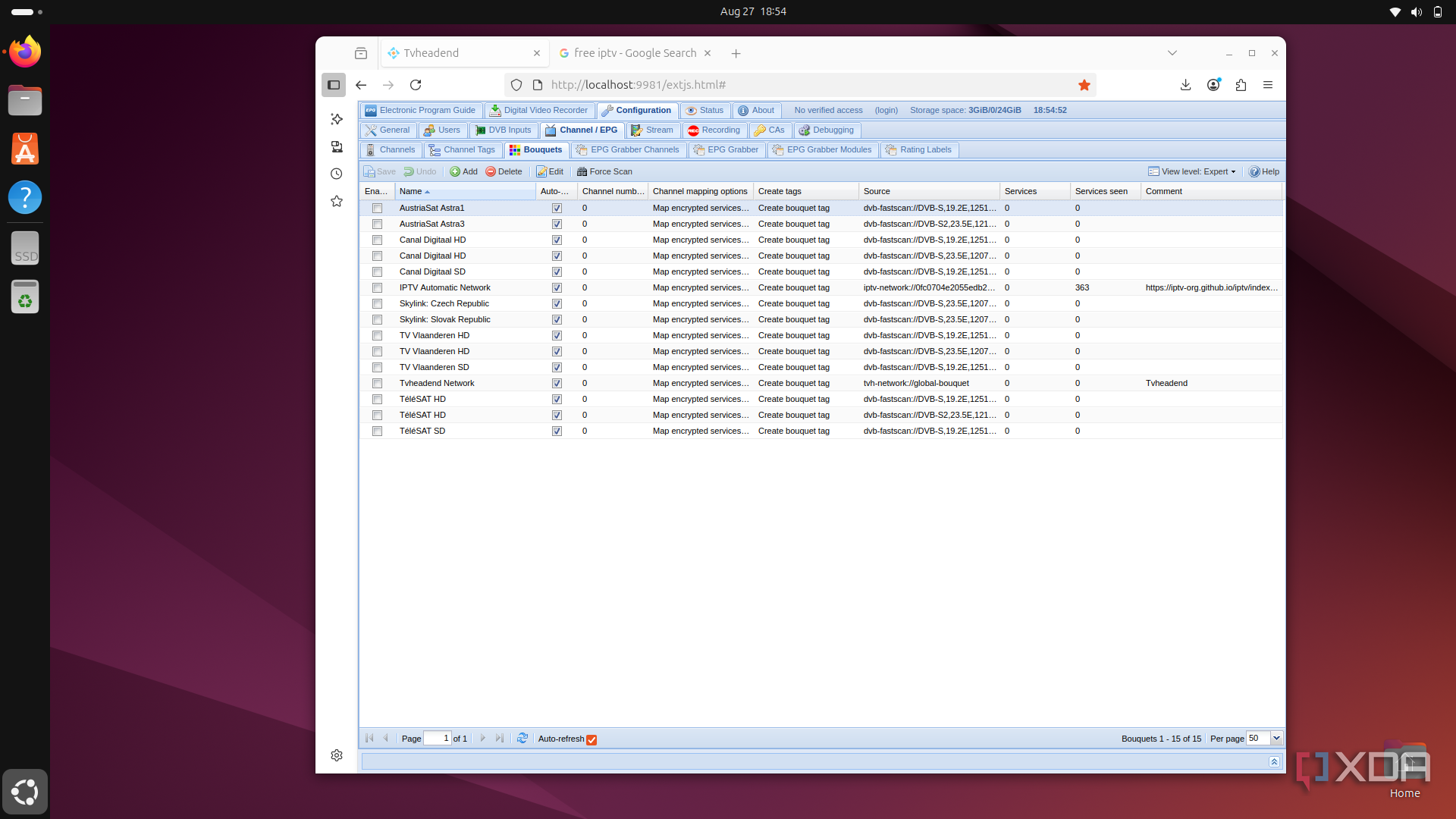Screen dimensions: 1456x819
Task: Go to the first page arrow
Action: click(x=369, y=739)
